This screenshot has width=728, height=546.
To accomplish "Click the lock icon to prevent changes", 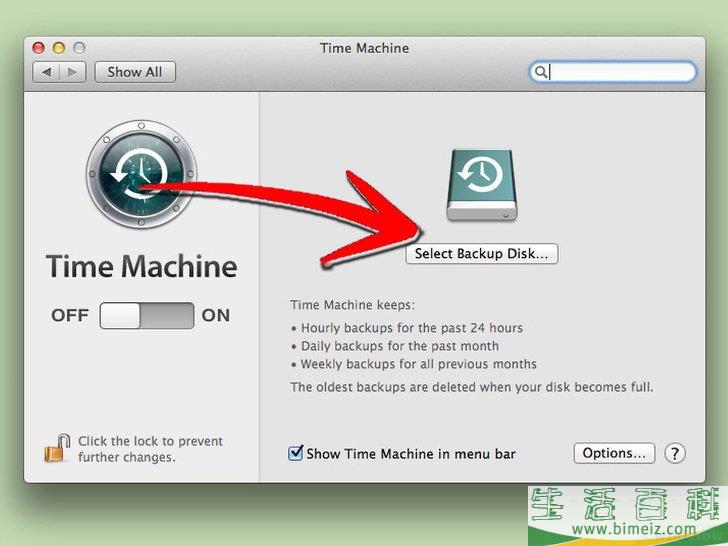I will (x=57, y=448).
